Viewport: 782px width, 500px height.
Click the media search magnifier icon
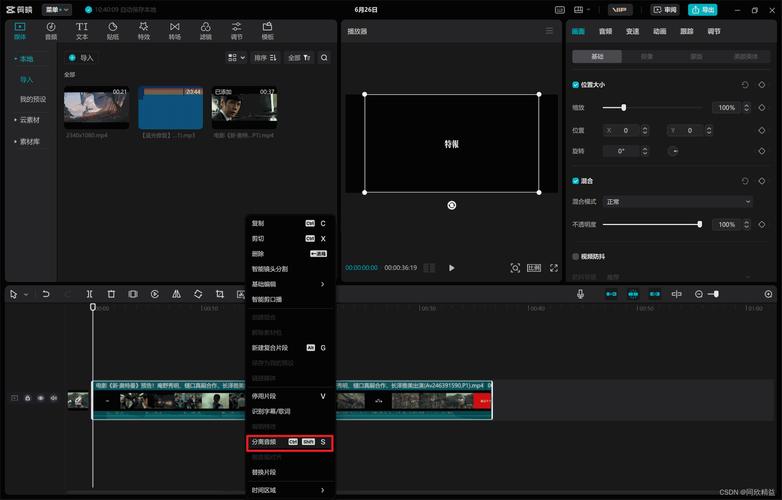point(324,58)
